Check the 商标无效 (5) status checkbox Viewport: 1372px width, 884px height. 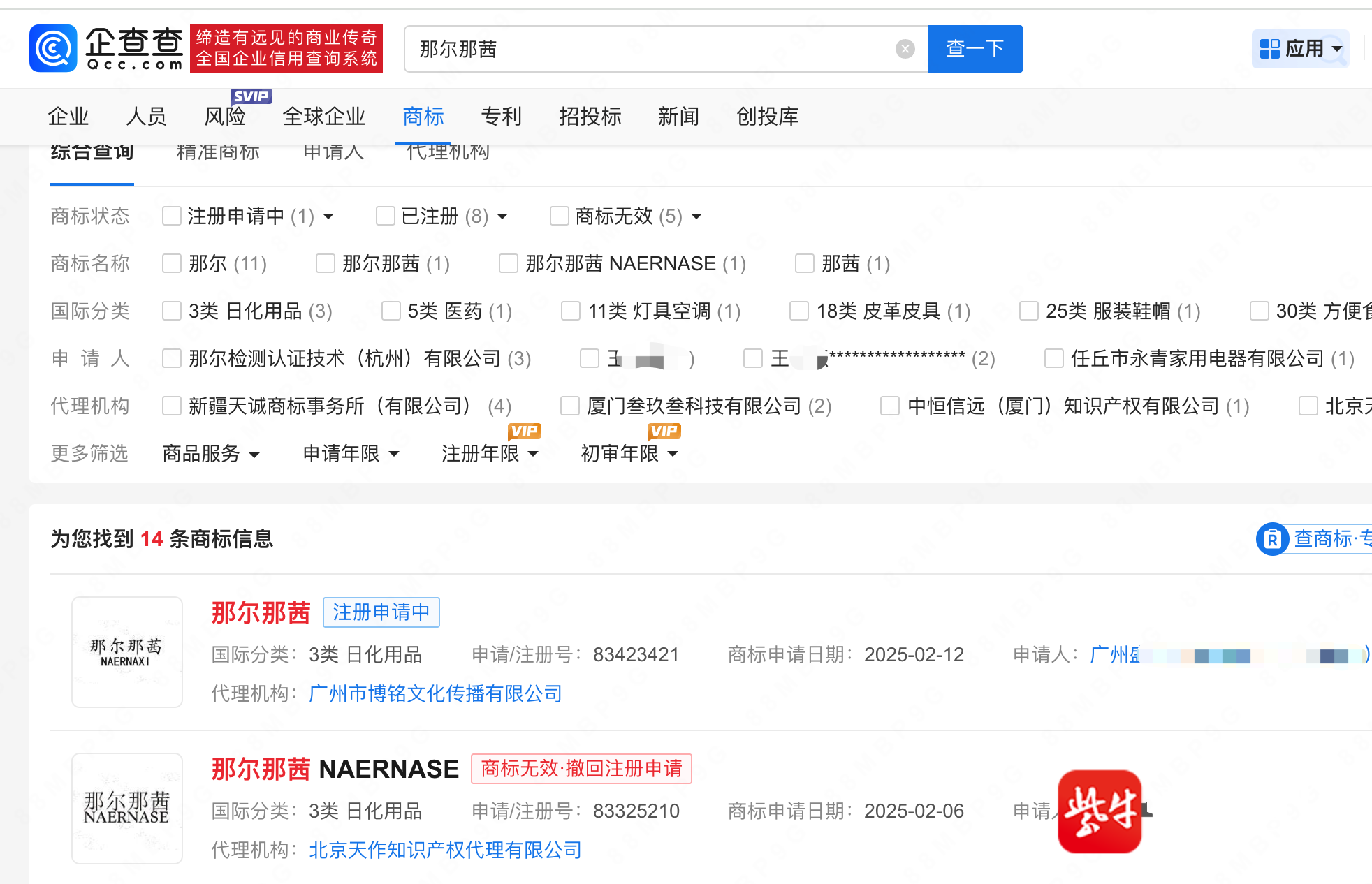560,216
